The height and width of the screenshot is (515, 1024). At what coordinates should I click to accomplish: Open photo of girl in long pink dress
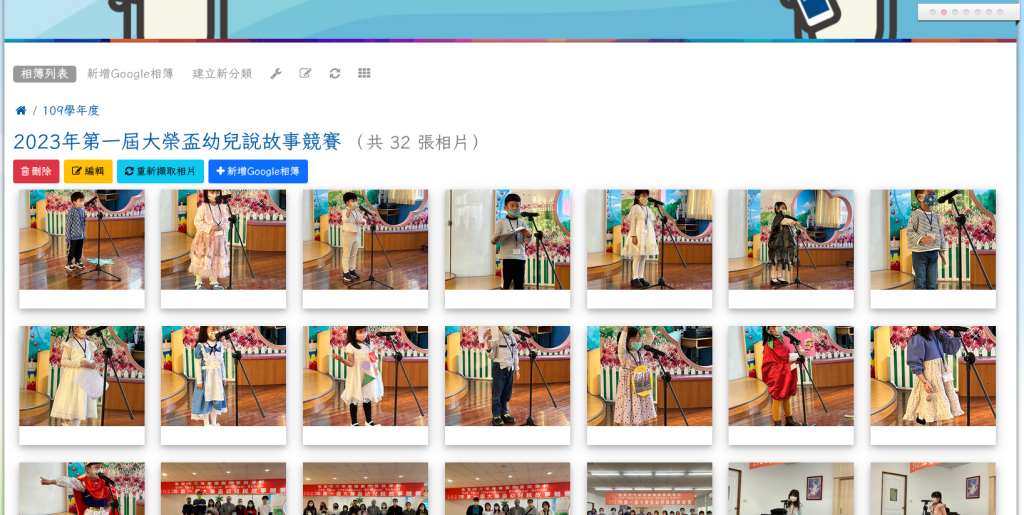pyautogui.click(x=223, y=240)
